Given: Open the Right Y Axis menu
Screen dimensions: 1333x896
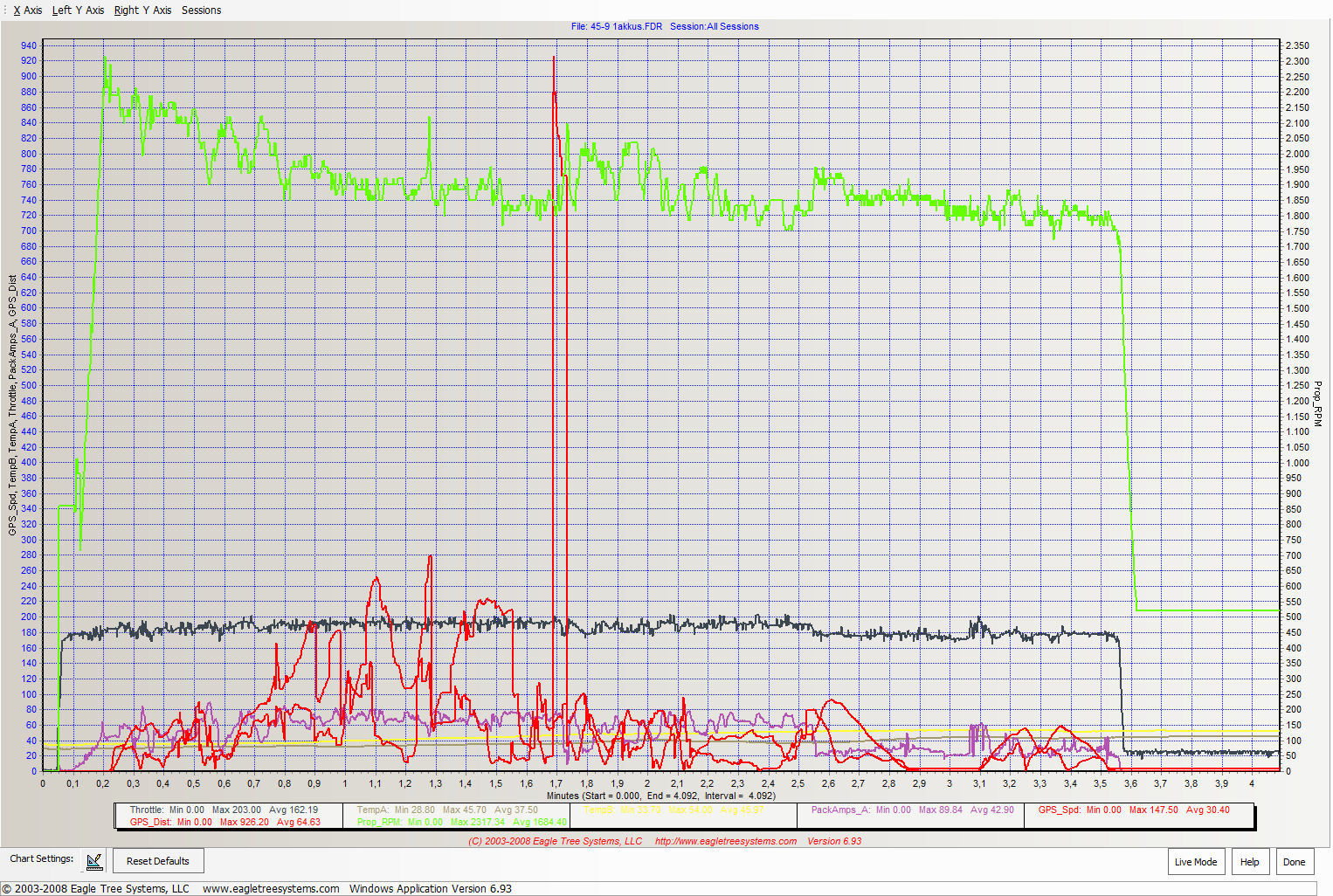Looking at the screenshot, I should point(142,10).
